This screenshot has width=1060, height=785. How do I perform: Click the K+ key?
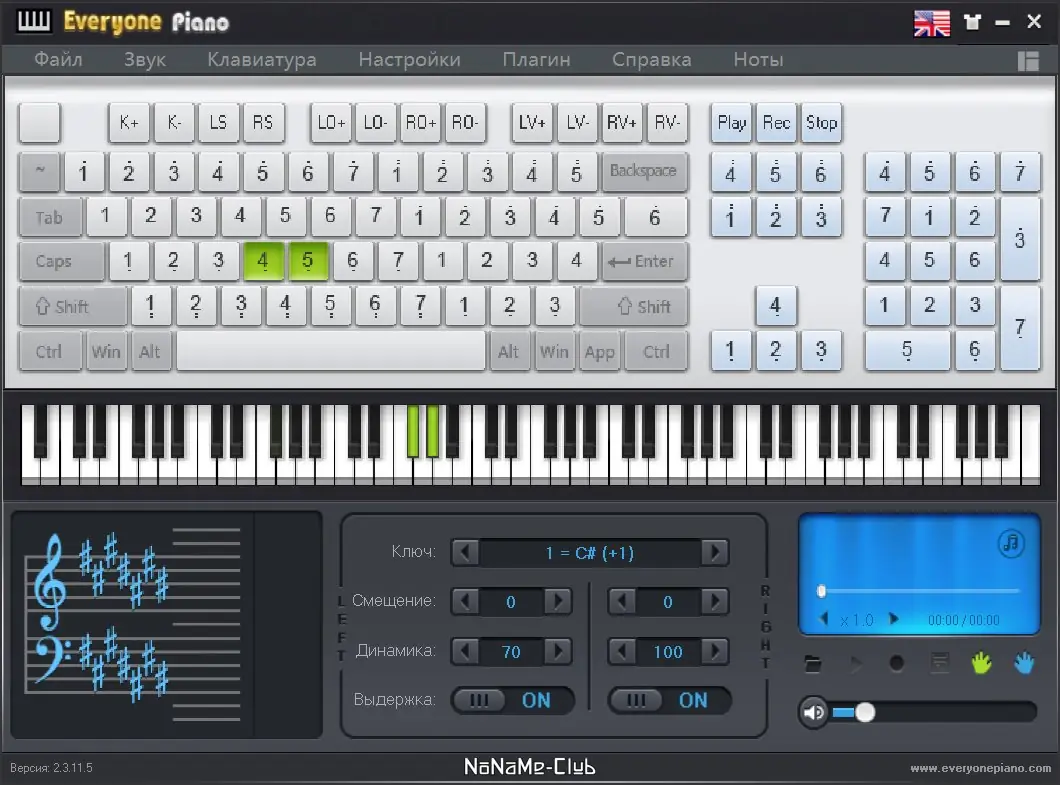click(x=129, y=123)
